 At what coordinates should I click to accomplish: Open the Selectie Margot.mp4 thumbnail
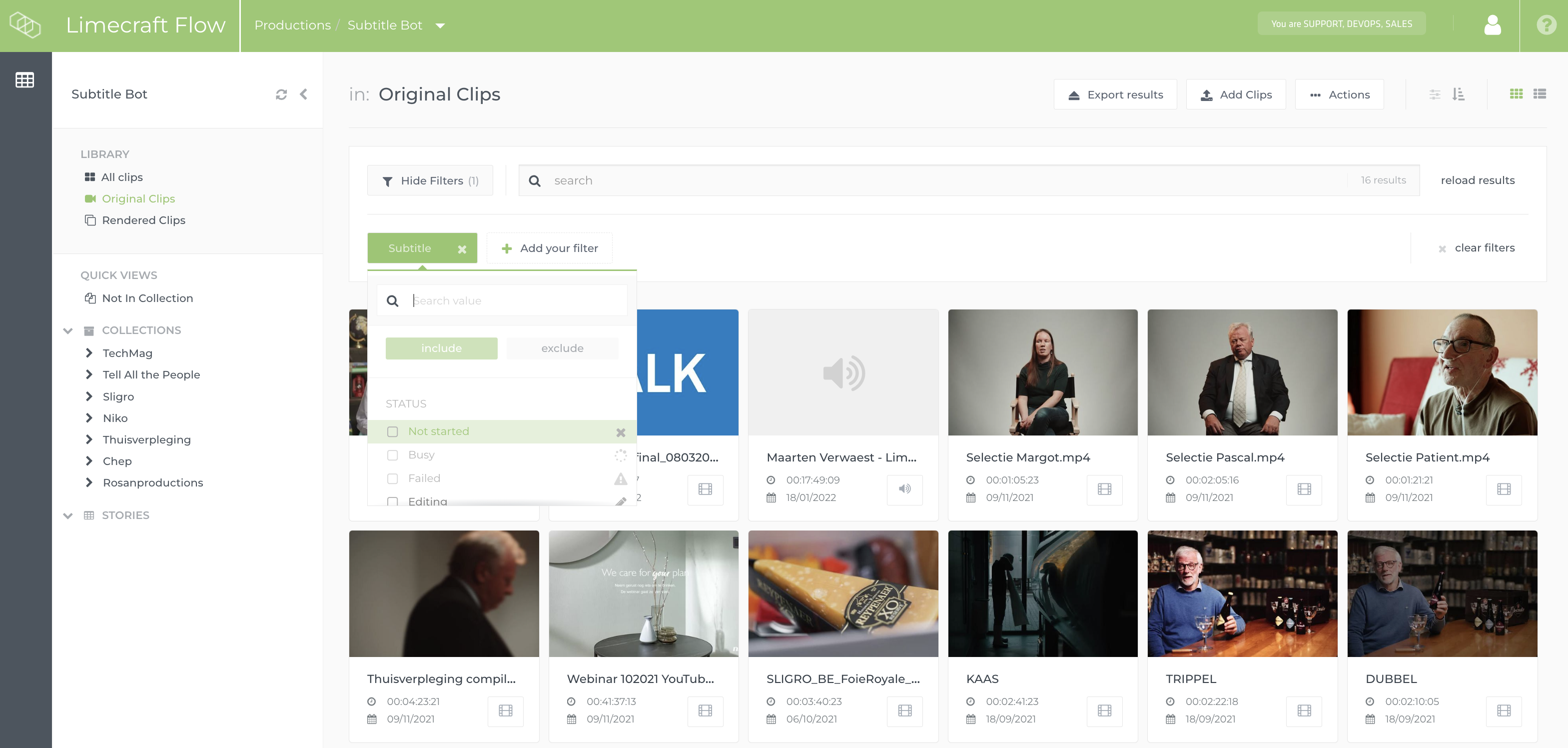coord(1042,373)
